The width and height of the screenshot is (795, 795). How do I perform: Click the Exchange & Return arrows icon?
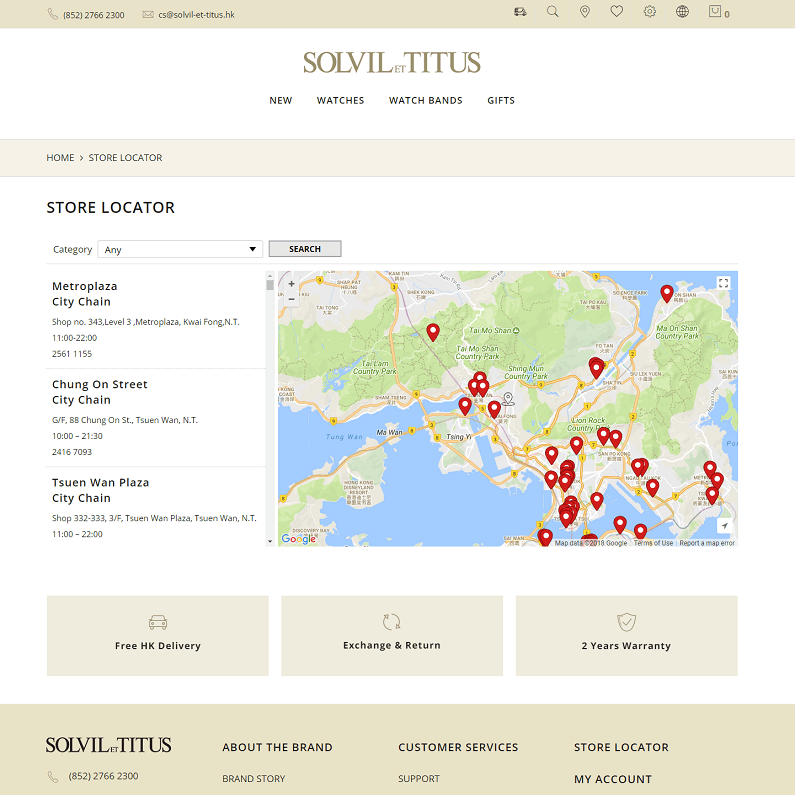(x=391, y=622)
